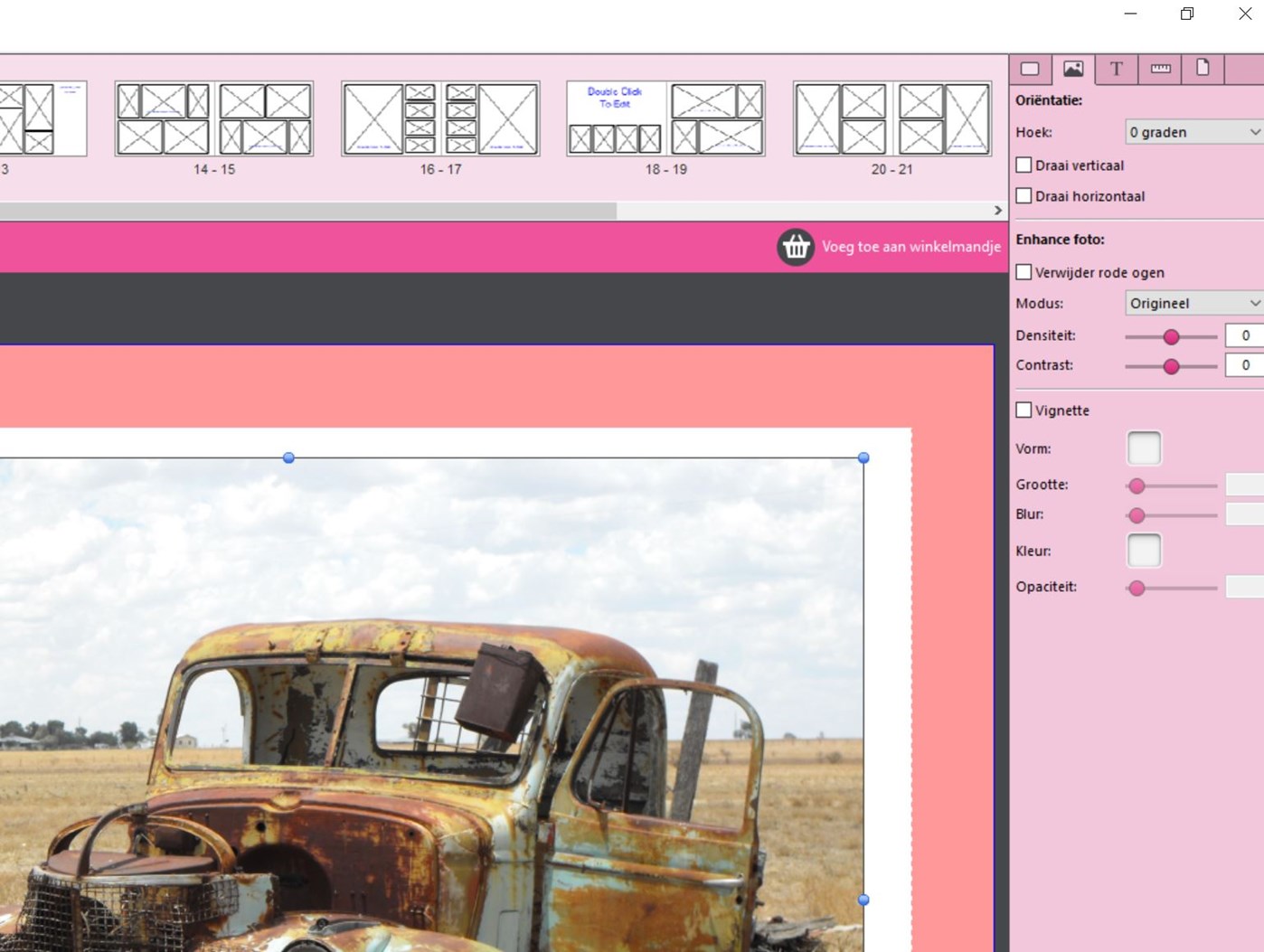Select pages 16 - 17 thumbnail
The height and width of the screenshot is (952, 1264).
(x=440, y=119)
